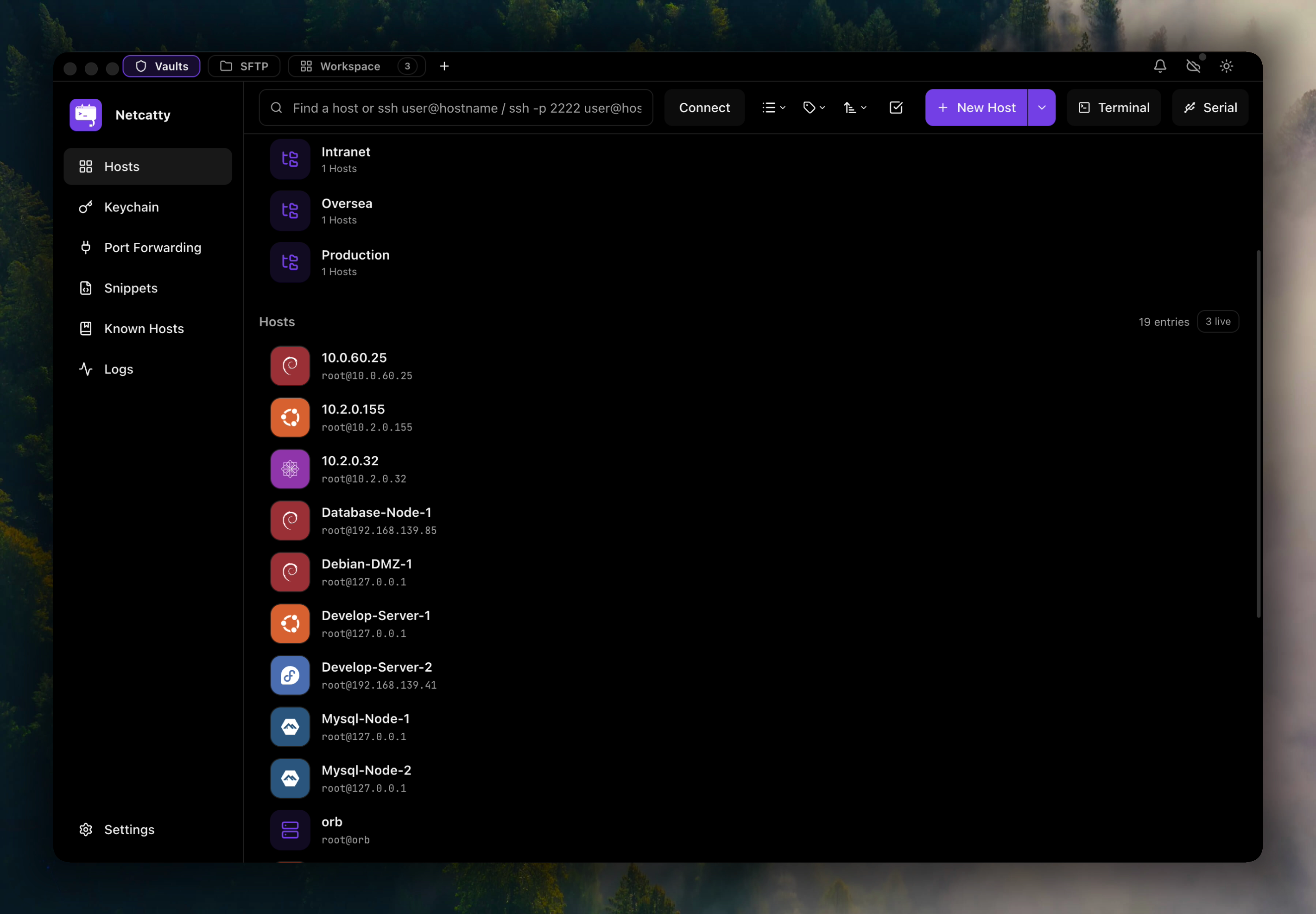The width and height of the screenshot is (1316, 914).
Task: Open Keychain from the sidebar
Action: 131,207
